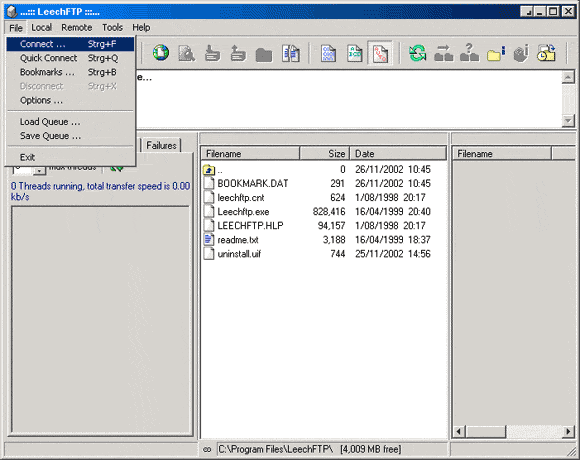Select ASCII transfer mode icon

point(354,53)
